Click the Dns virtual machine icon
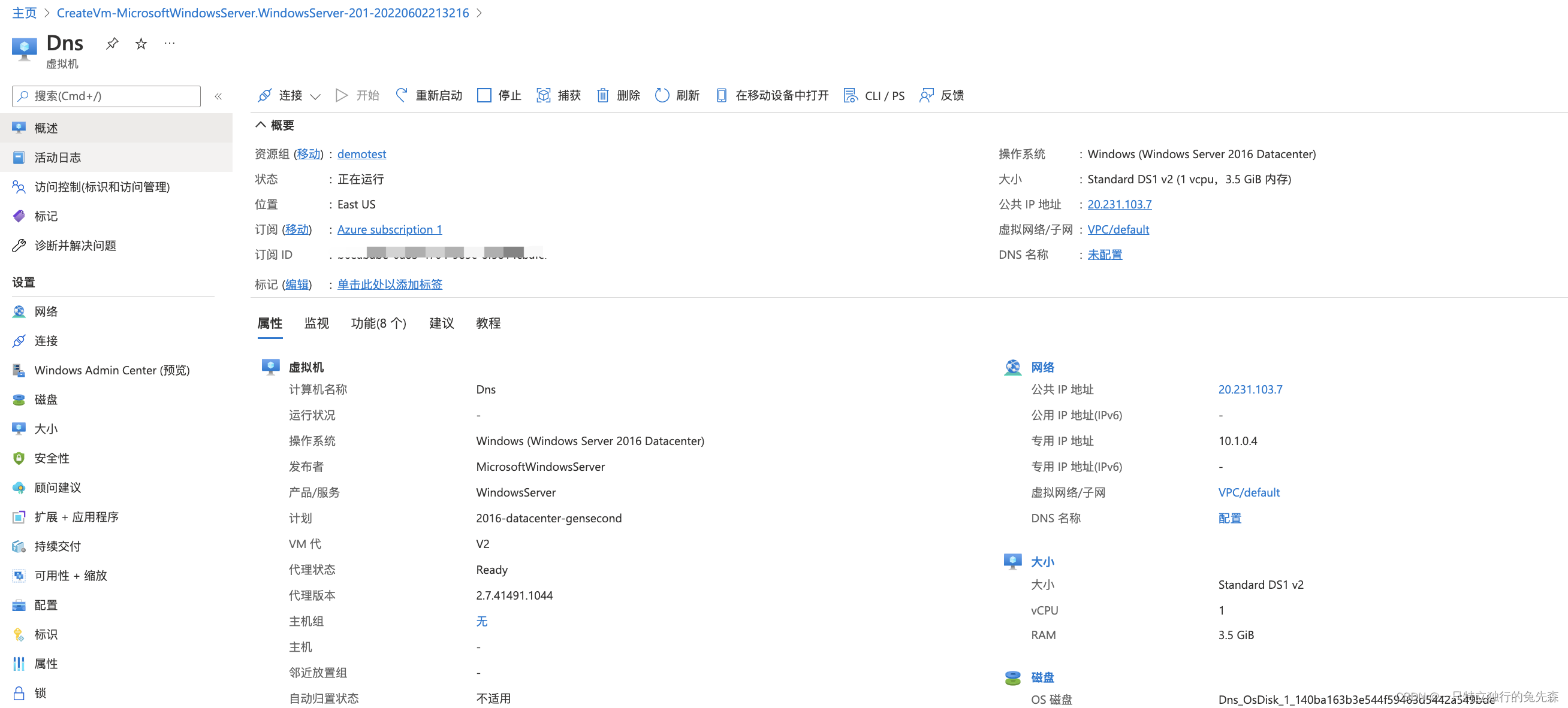Image resolution: width=1568 pixels, height=708 pixels. 25,49
